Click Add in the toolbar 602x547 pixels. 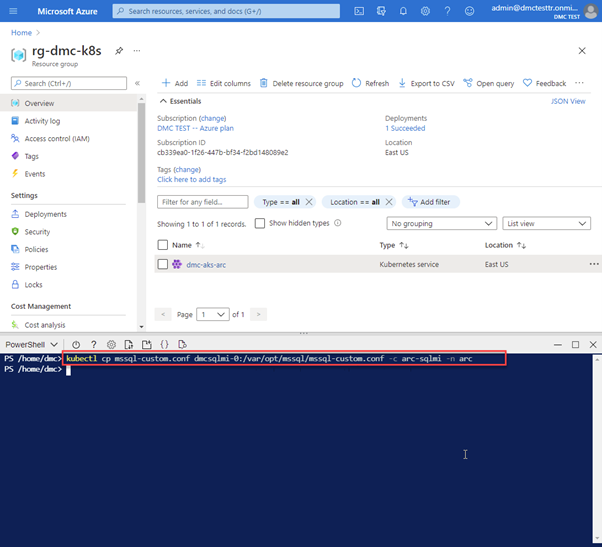click(x=175, y=83)
